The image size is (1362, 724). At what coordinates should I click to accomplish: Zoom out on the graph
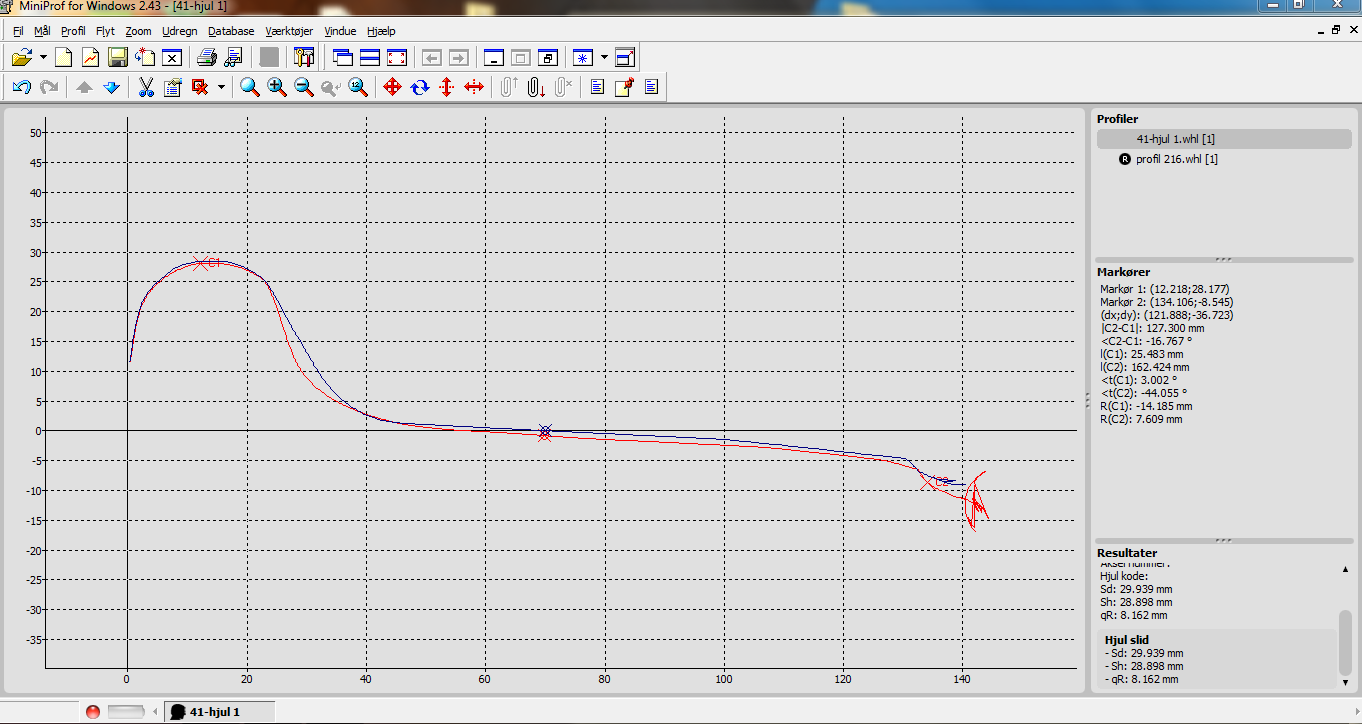304,87
